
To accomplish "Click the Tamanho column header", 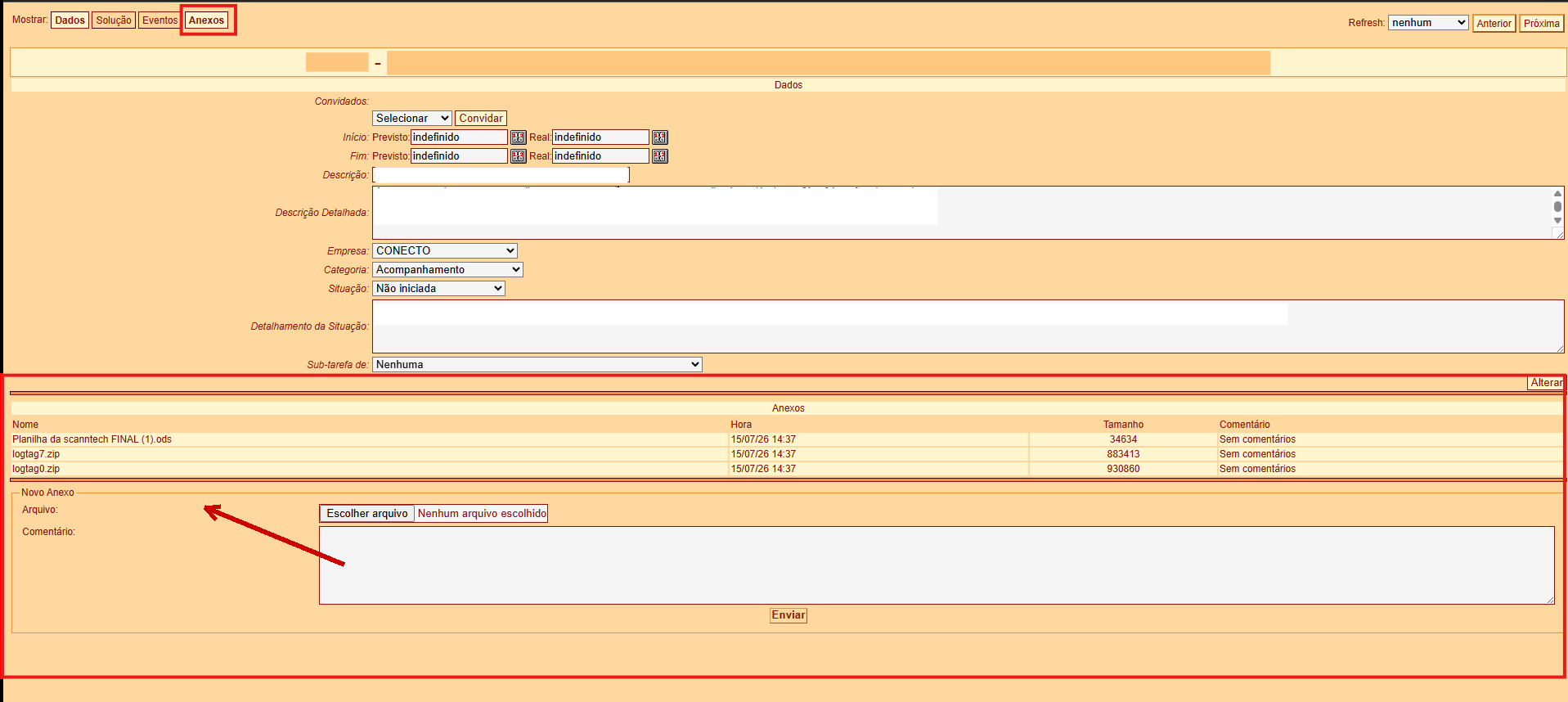I will tap(1123, 425).
